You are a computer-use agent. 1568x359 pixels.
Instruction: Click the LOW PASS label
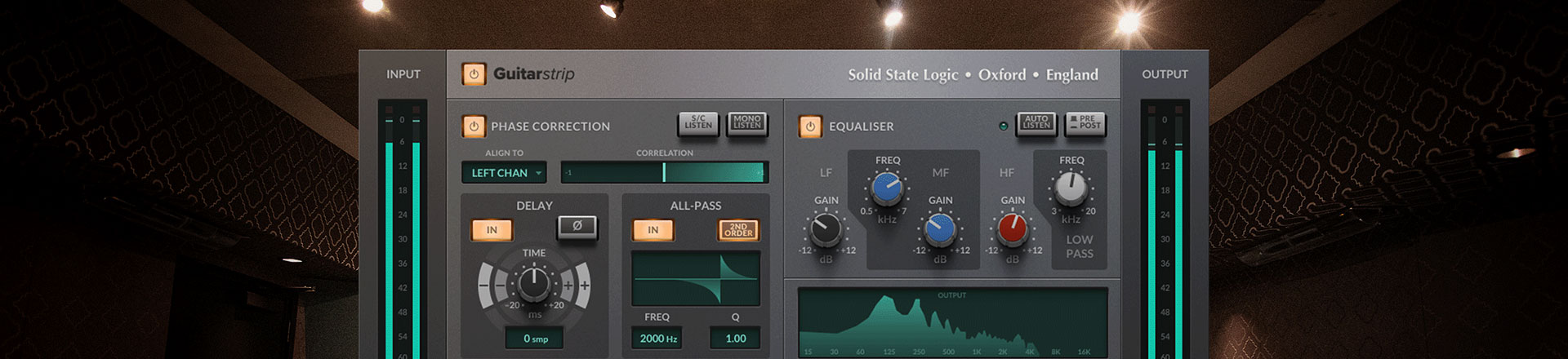pyautogui.click(x=1079, y=246)
